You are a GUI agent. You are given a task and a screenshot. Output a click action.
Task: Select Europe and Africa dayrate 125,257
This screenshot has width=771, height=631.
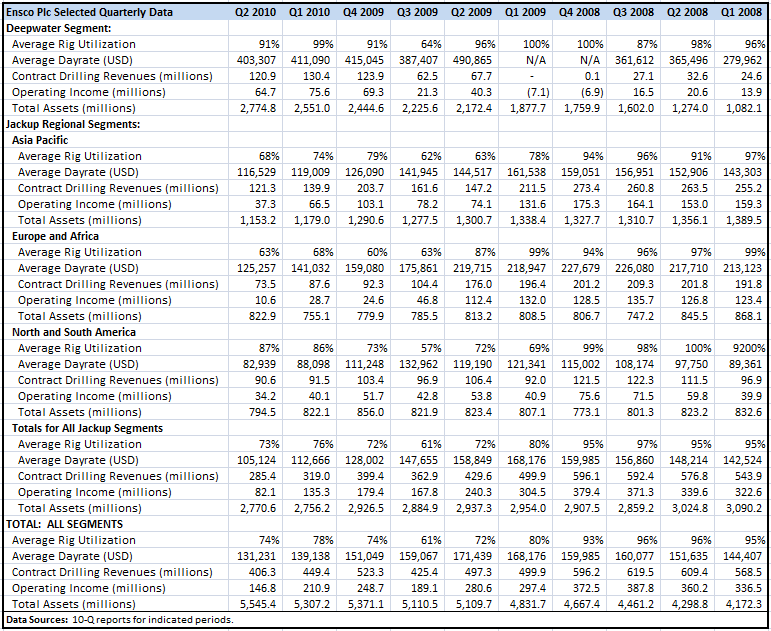(x=256, y=268)
